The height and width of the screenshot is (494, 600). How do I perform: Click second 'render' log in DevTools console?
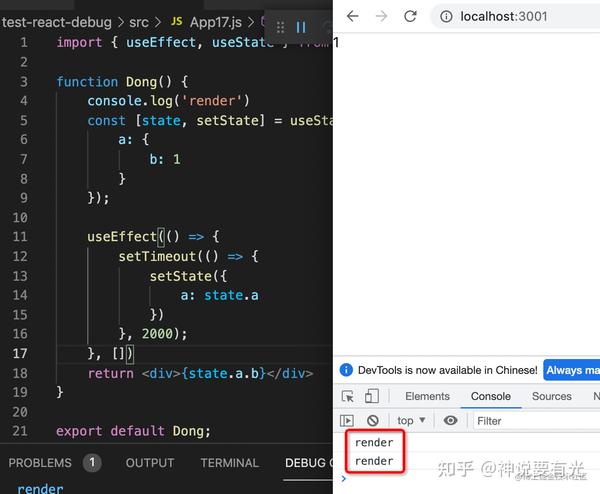[374, 461]
